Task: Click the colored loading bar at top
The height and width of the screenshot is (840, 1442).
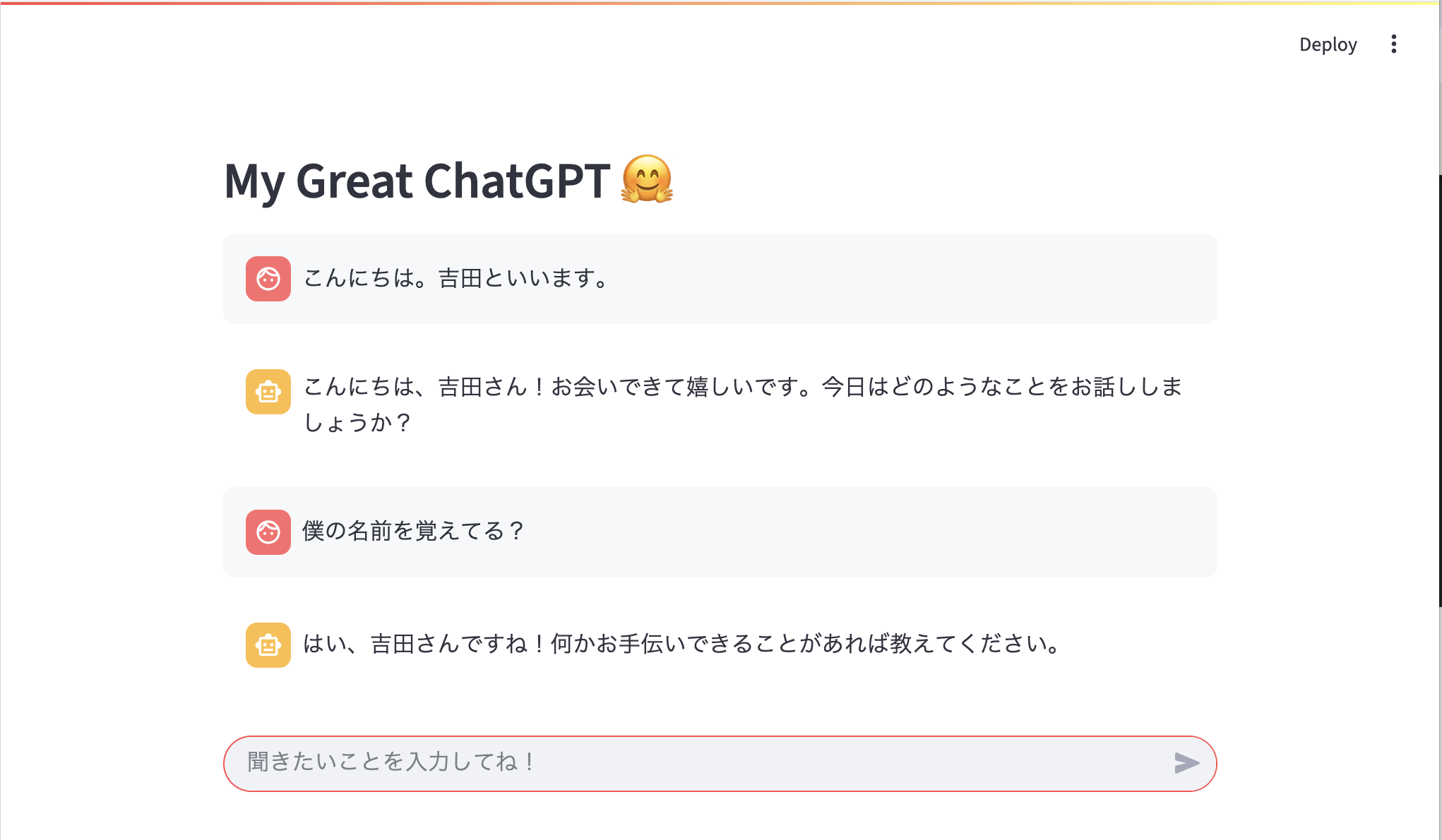Action: pos(720,3)
